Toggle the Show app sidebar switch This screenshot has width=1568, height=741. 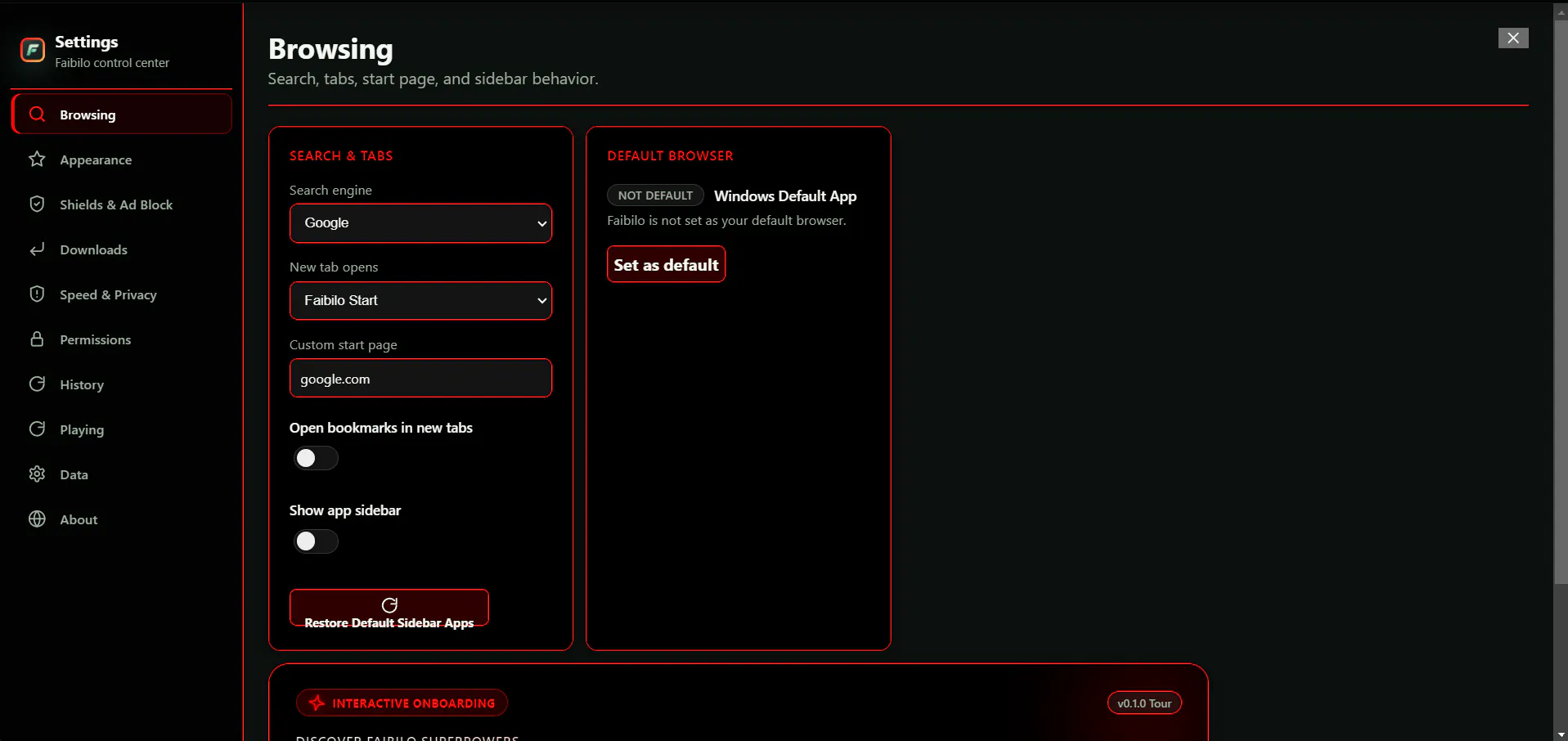(x=316, y=541)
